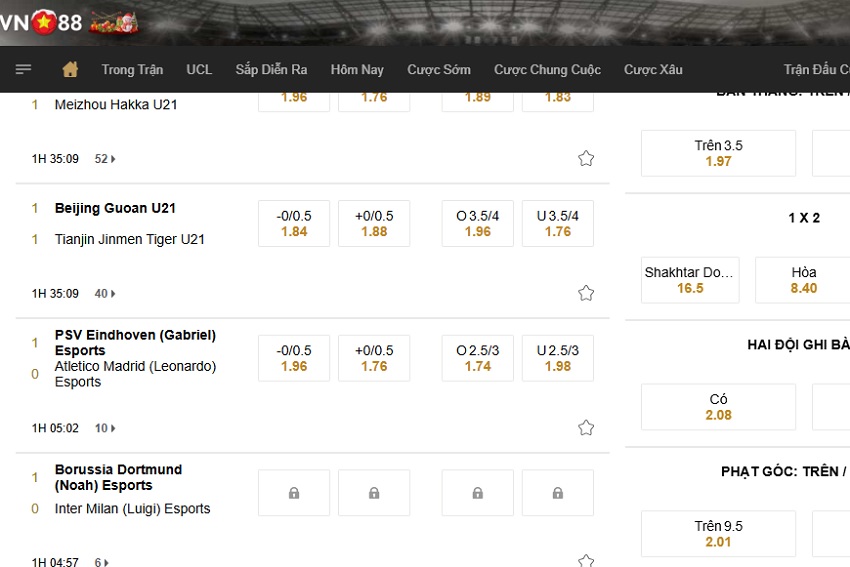Select Hòa odds 8.40
The image size is (850, 567).
coord(803,280)
